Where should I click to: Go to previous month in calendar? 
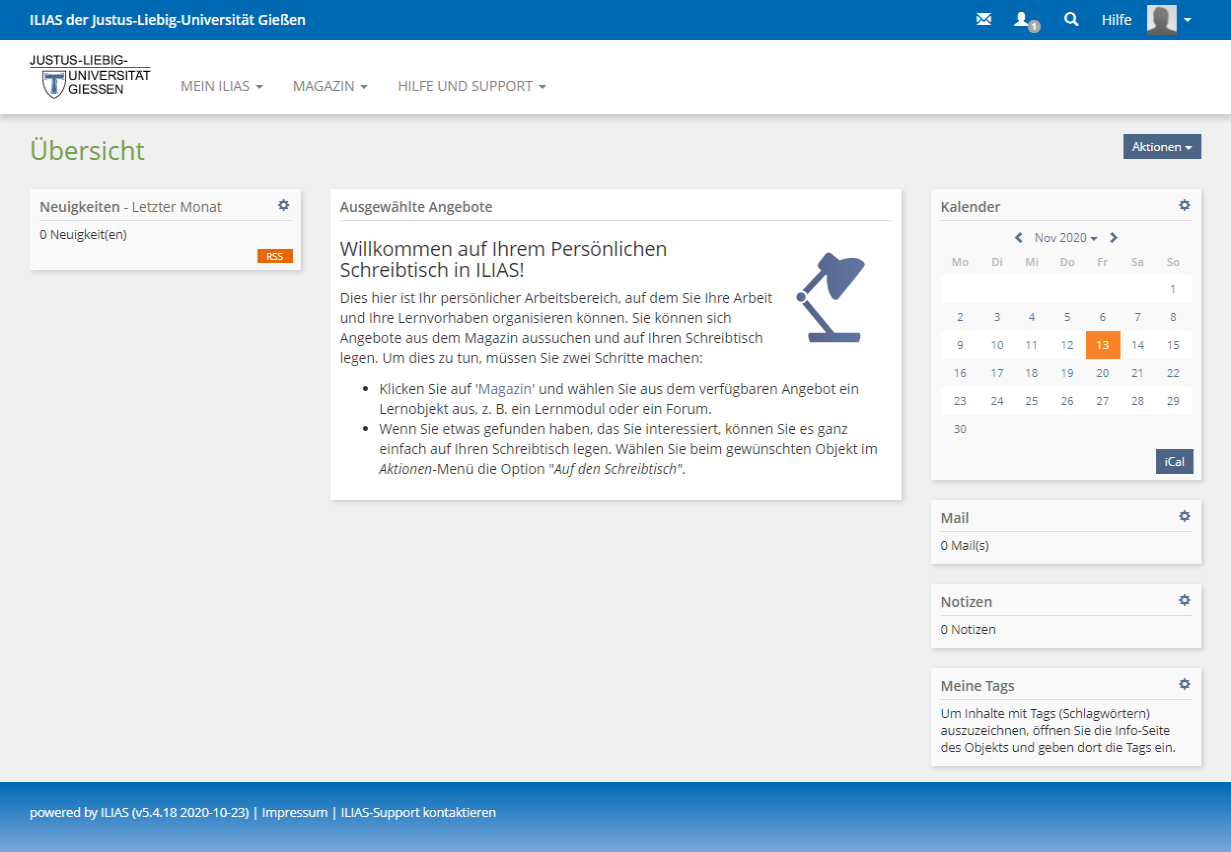(x=1018, y=238)
